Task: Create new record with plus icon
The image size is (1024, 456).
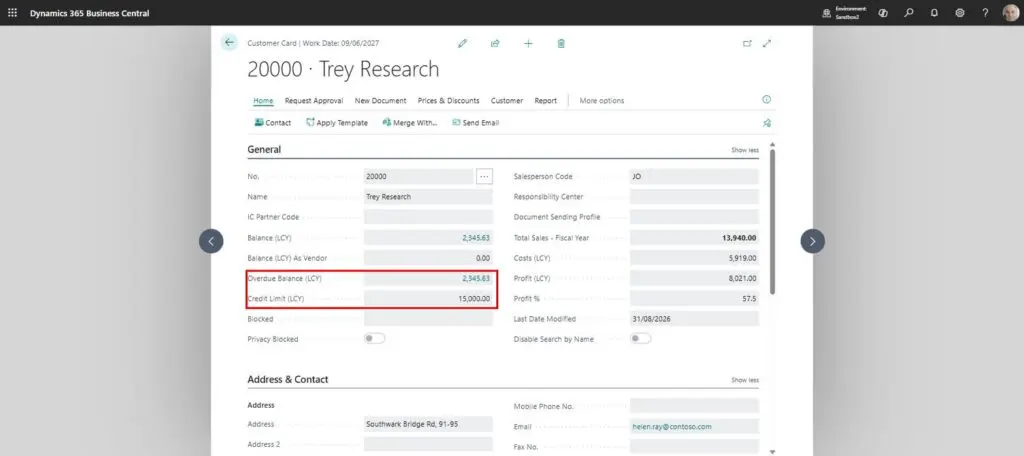Action: (x=528, y=43)
